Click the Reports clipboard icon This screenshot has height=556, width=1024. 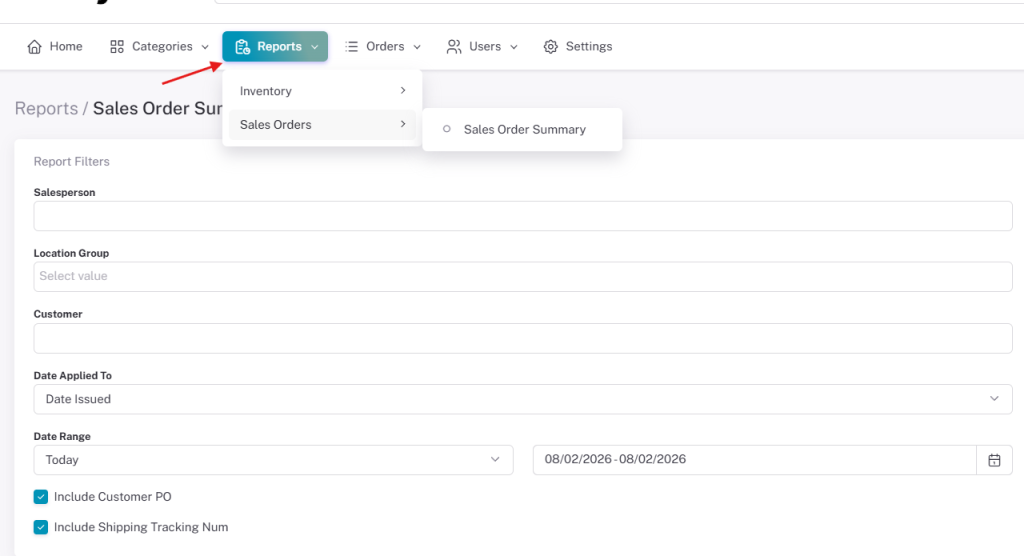pyautogui.click(x=242, y=46)
